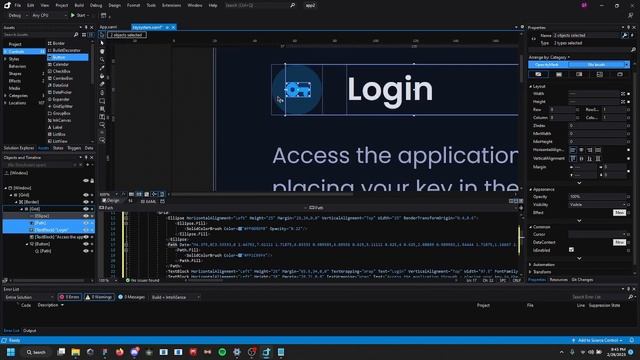The image size is (640, 360).
Task: Click the Search Error List field
Action: pyautogui.click(x=599, y=297)
